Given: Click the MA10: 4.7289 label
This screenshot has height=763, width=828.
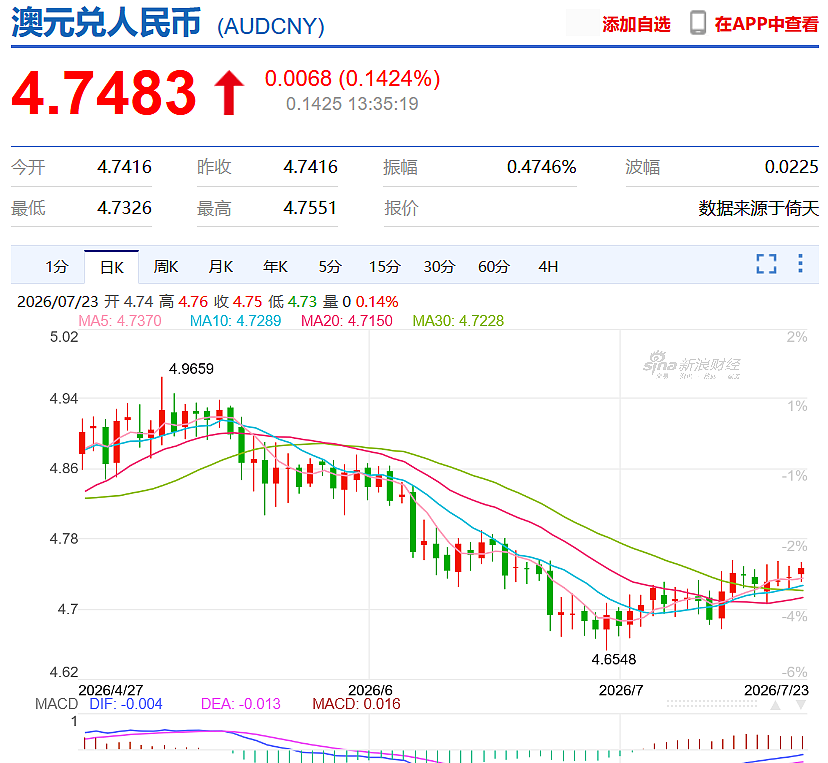Looking at the screenshot, I should (x=236, y=321).
